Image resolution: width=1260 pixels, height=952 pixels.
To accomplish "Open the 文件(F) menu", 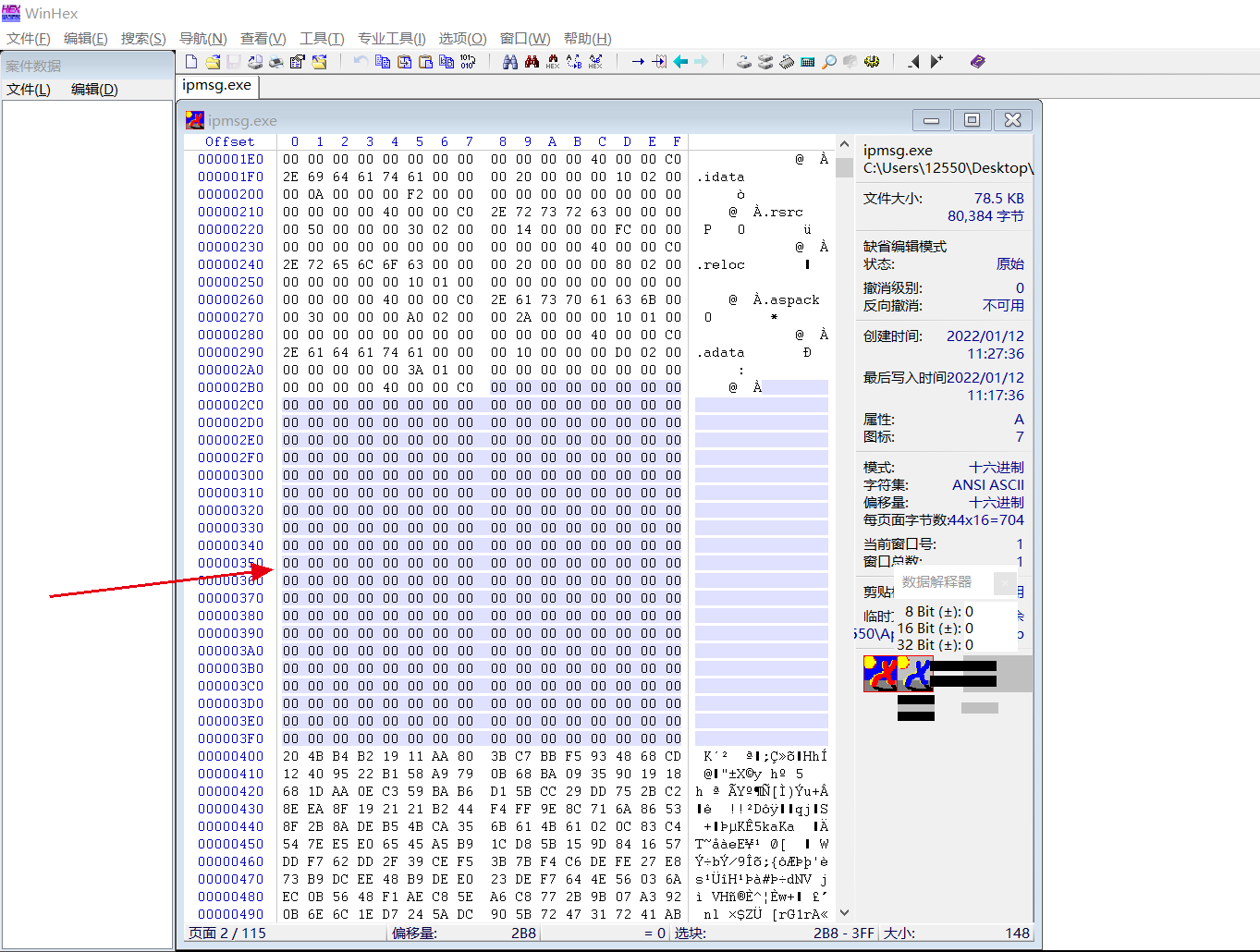I will coord(29,38).
